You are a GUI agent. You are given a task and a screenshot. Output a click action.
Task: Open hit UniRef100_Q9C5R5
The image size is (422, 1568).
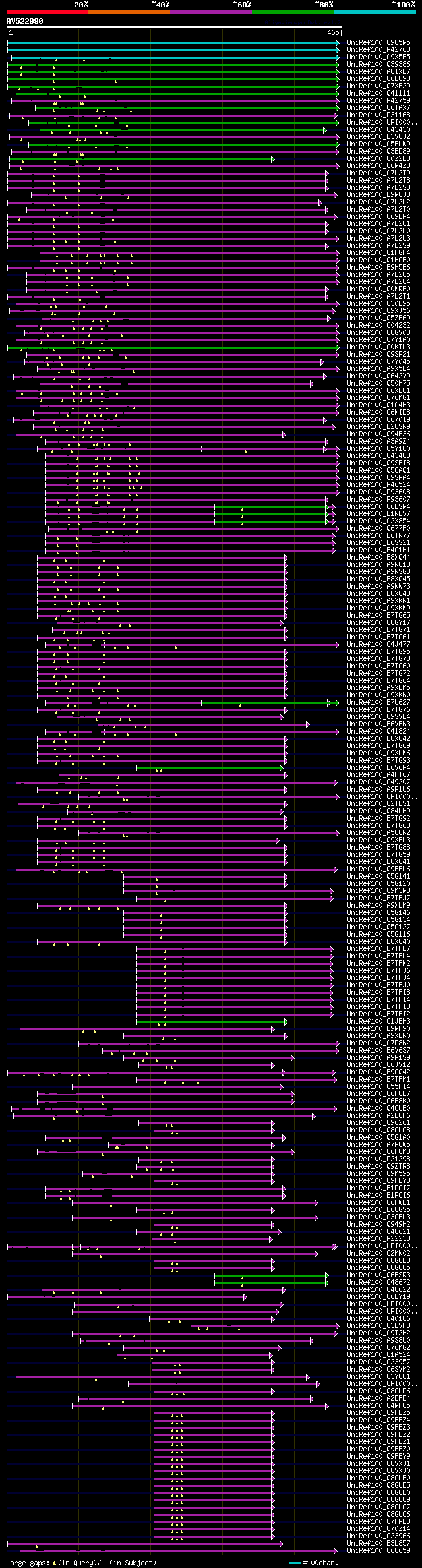(378, 42)
